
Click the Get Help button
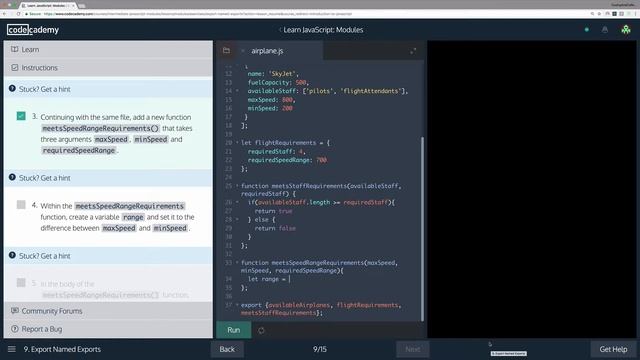click(x=613, y=349)
